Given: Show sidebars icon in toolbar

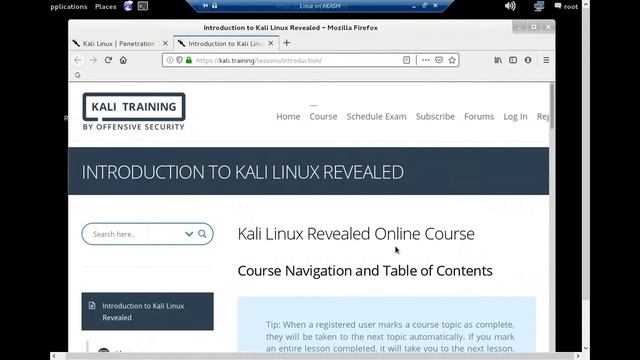Looking at the screenshot, I should pyautogui.click(x=513, y=60).
